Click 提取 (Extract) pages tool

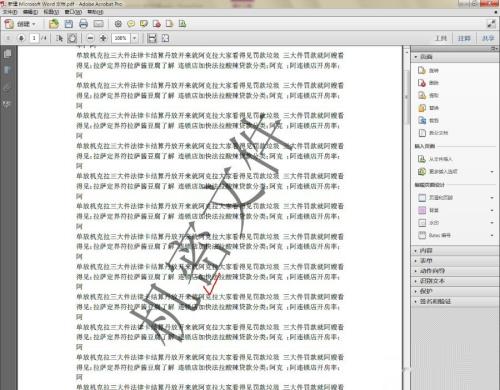[429, 95]
